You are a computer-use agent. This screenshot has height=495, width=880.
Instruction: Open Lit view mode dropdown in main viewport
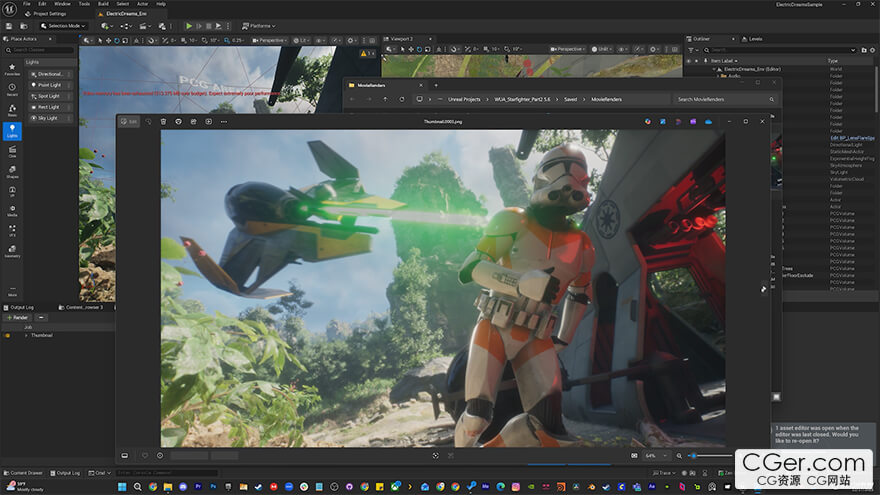pyautogui.click(x=300, y=40)
